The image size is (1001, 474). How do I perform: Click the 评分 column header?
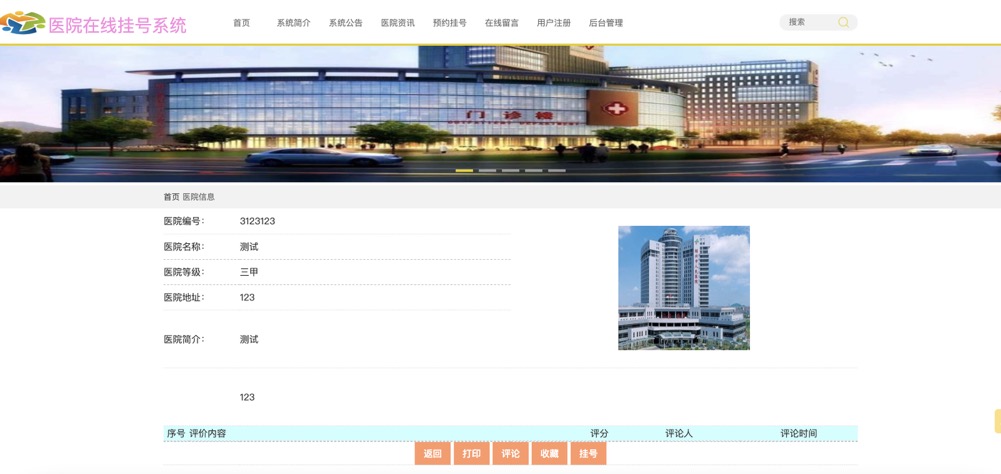click(599, 433)
